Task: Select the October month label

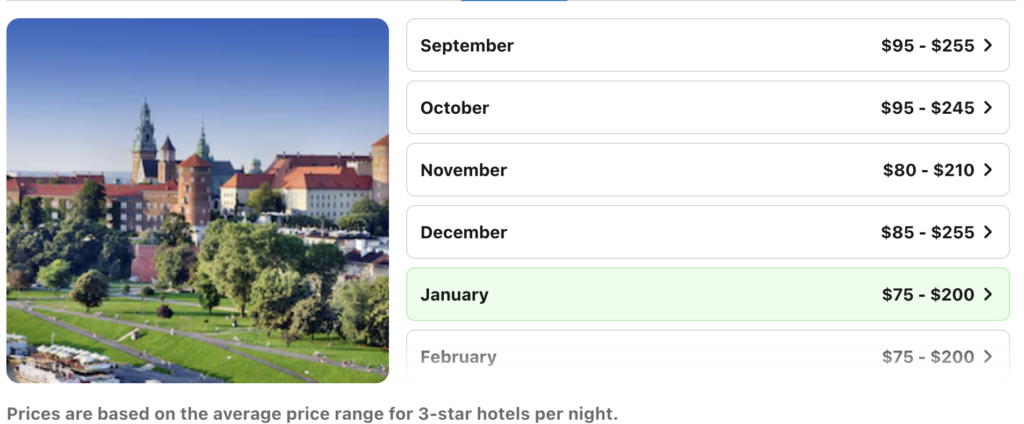Action: (455, 108)
